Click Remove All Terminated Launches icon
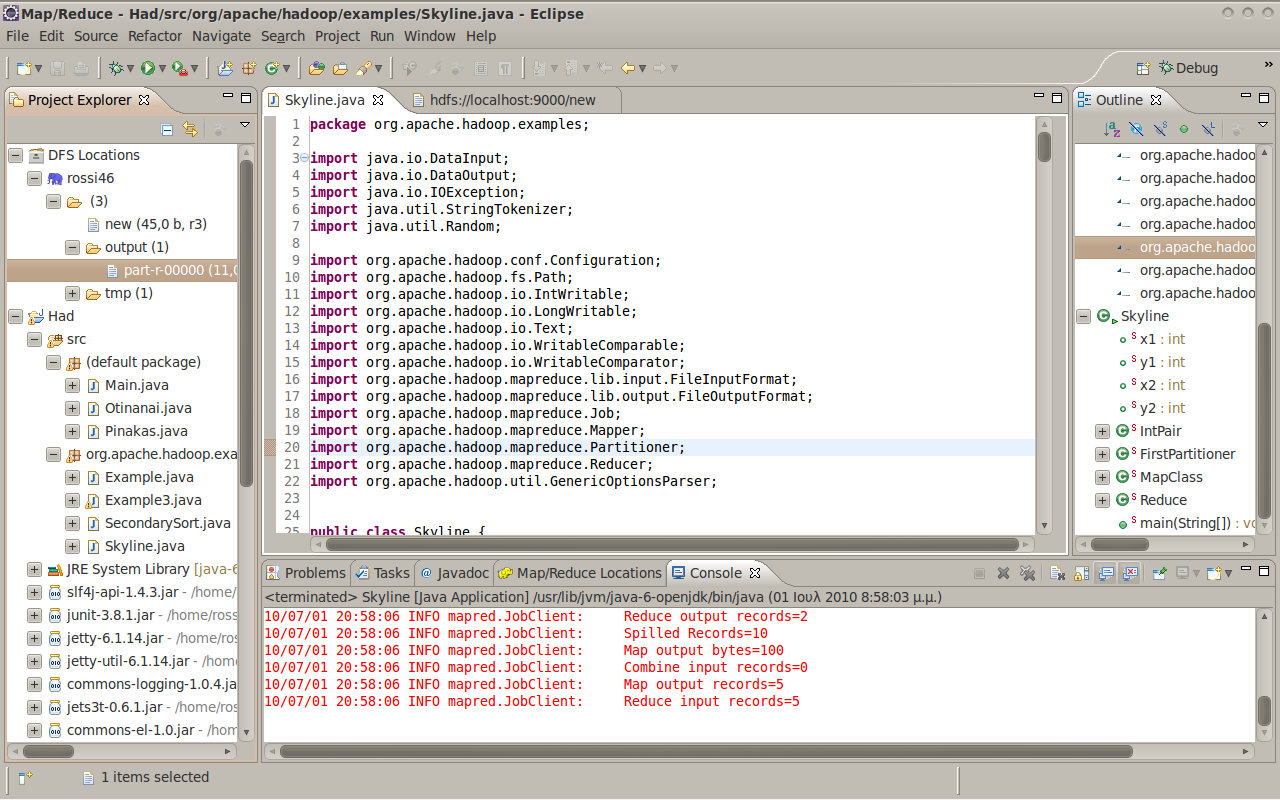 1027,573
